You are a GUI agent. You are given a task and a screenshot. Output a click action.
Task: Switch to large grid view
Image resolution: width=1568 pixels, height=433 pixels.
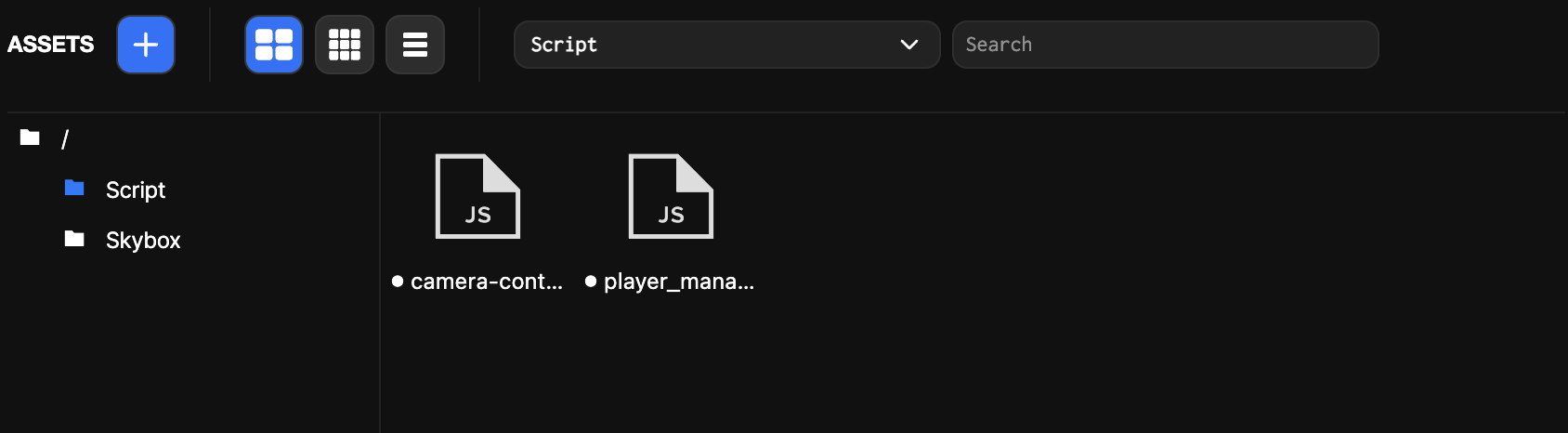tap(274, 45)
